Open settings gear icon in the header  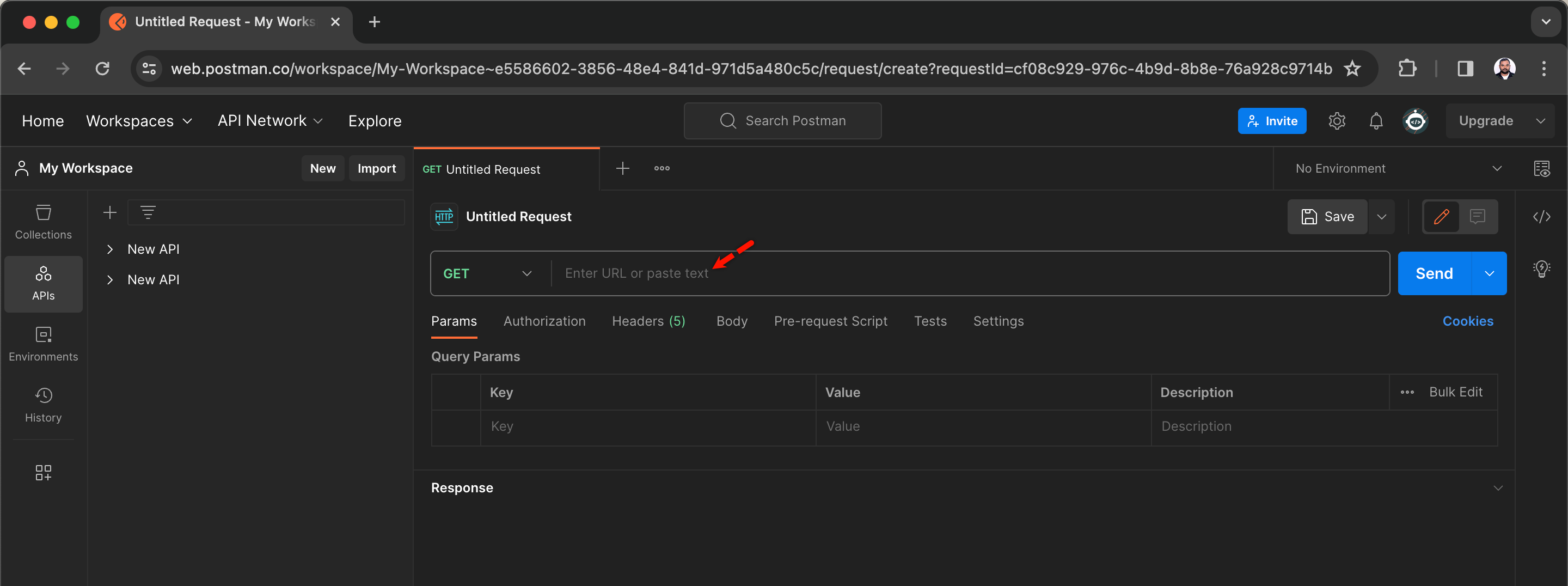(1337, 120)
